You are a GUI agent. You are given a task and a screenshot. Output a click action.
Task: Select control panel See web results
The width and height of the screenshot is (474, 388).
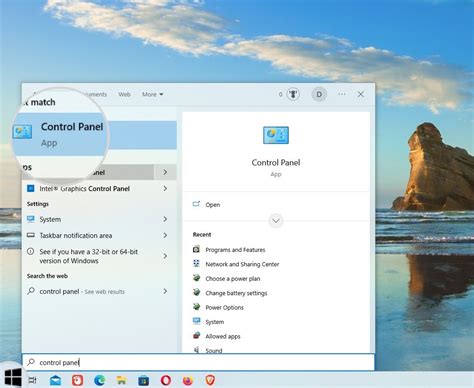pos(82,292)
